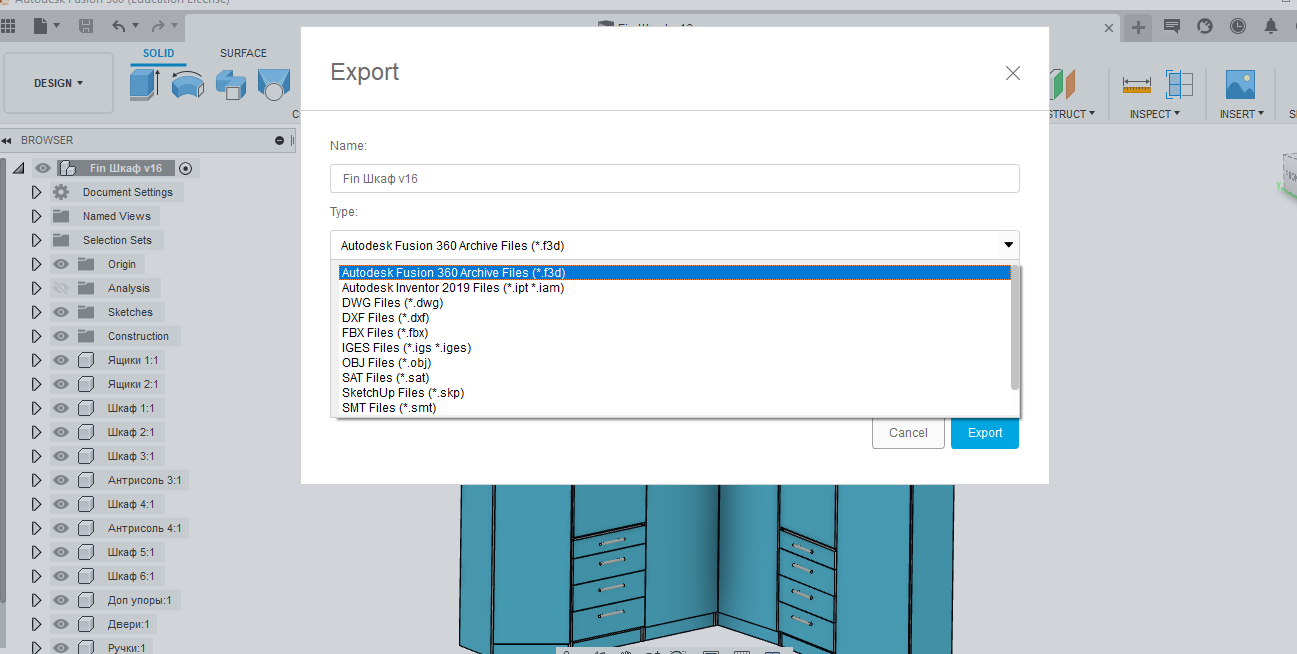
Task: Click the Export button
Action: coord(985,433)
